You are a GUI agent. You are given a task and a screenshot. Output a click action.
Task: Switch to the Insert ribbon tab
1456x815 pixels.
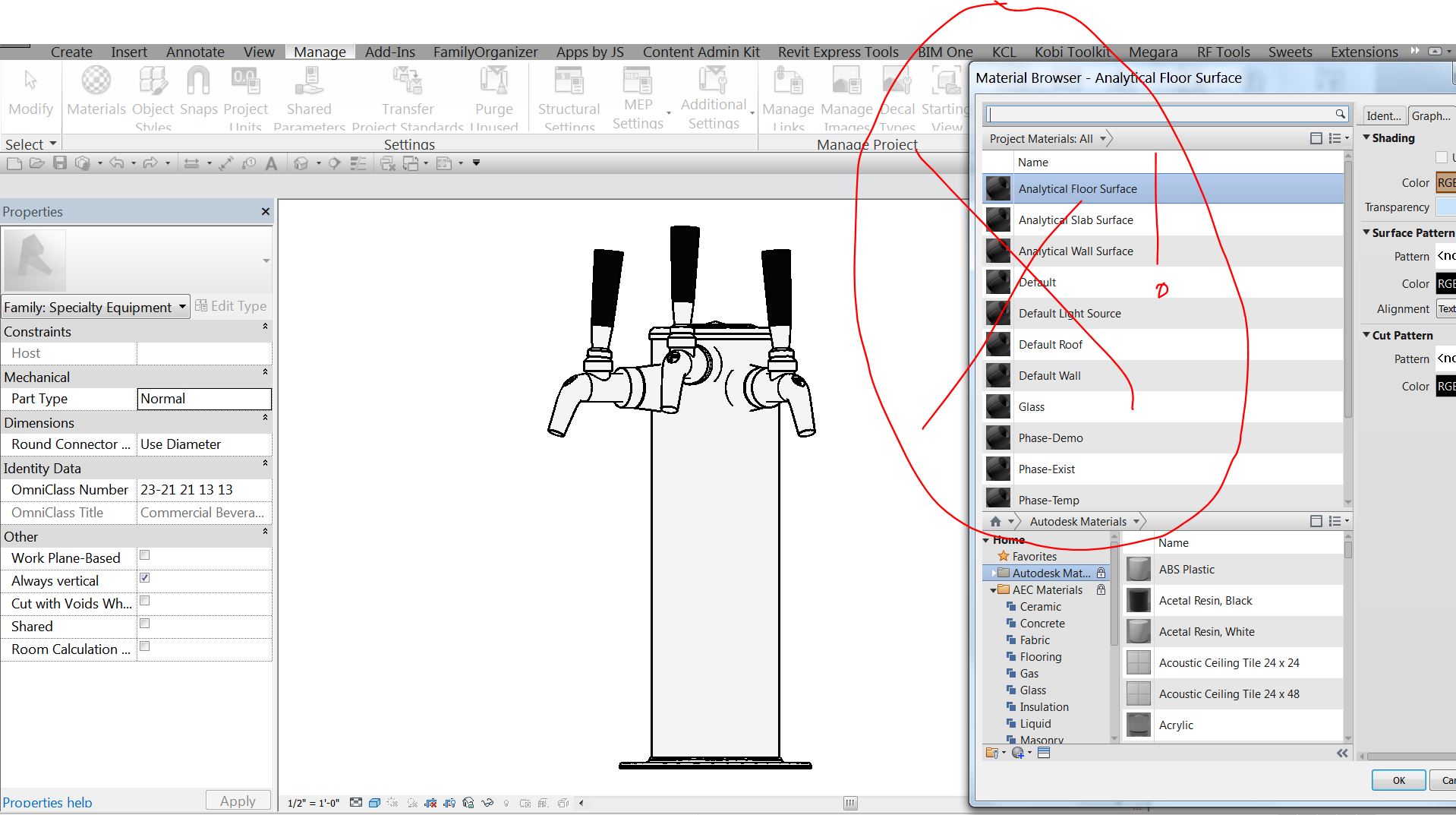(128, 52)
